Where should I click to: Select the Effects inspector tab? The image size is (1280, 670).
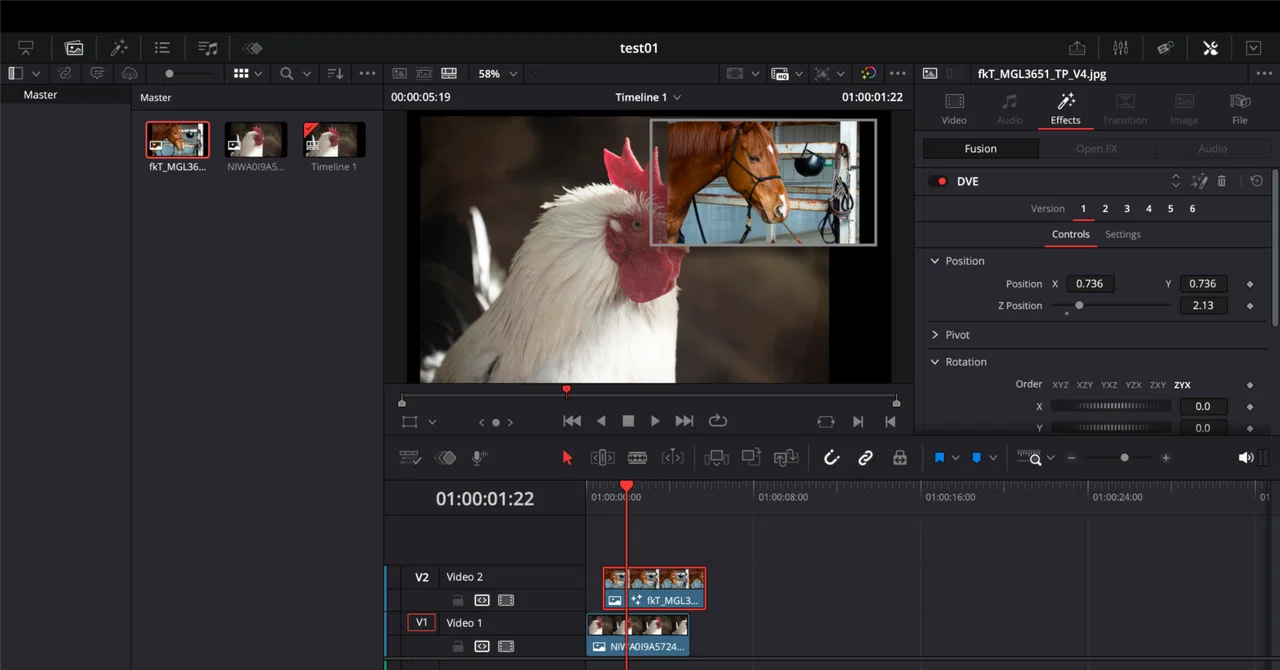(1066, 109)
